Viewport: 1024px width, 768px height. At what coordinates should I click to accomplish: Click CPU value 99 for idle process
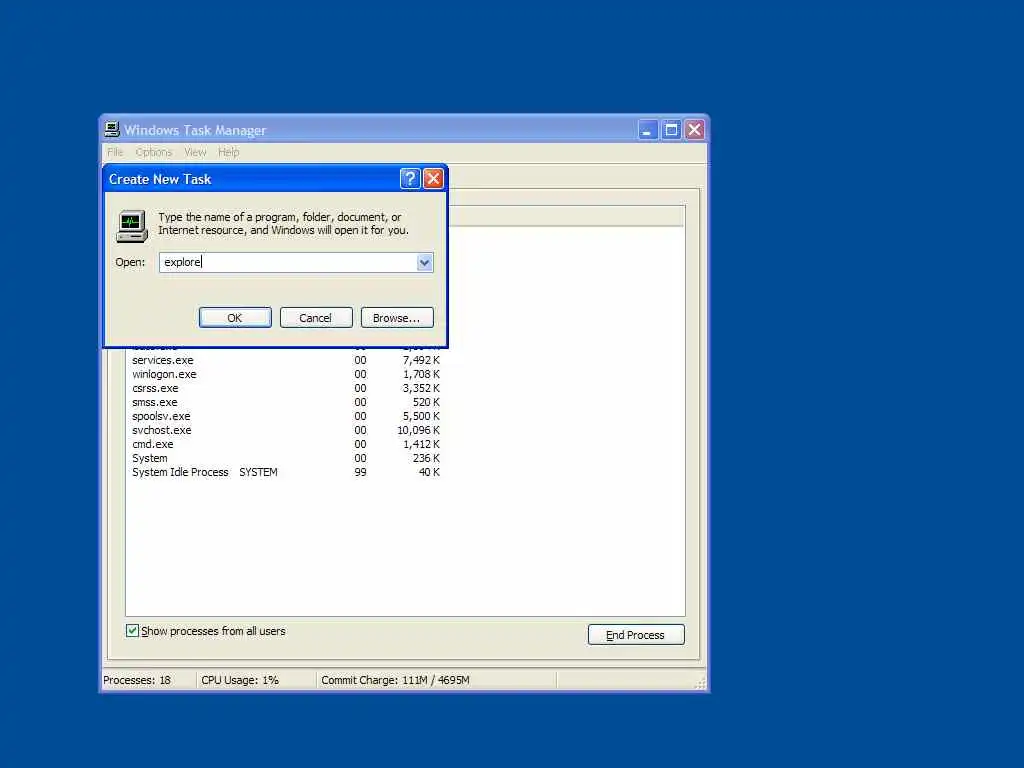pos(360,472)
